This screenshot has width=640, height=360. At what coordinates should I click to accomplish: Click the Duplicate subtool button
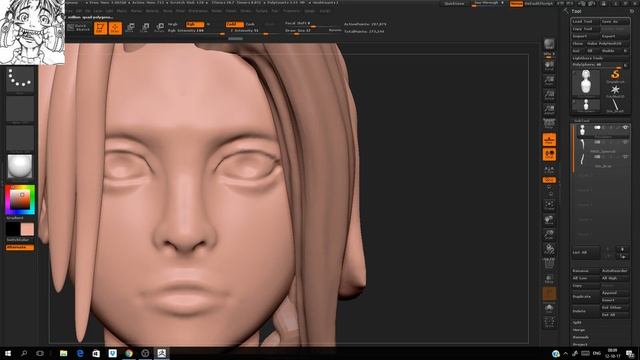[585, 296]
